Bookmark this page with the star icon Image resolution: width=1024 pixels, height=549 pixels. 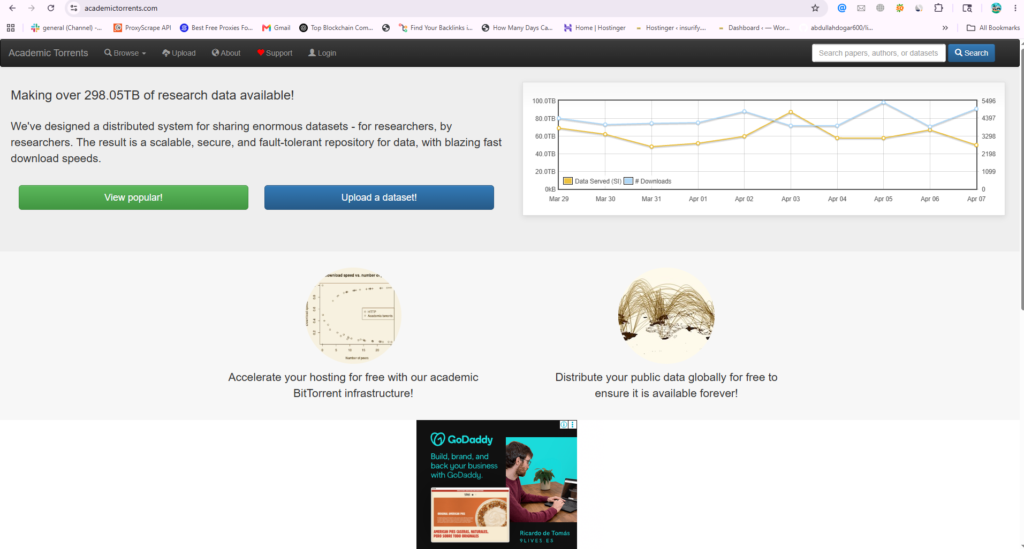[815, 8]
